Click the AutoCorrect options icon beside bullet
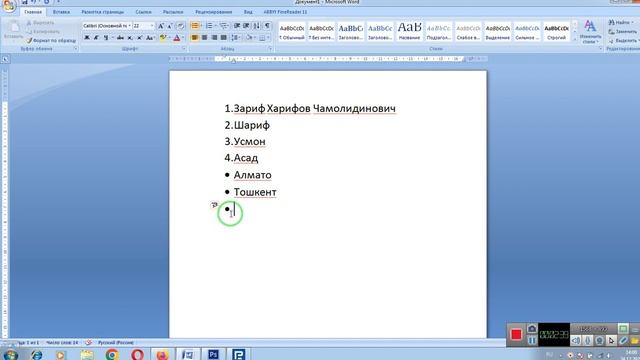Screen dimensions: 640x360 tap(214, 205)
